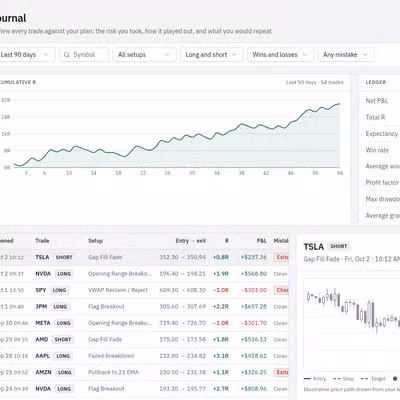Click the +3.1R value for AAPL

(221, 356)
